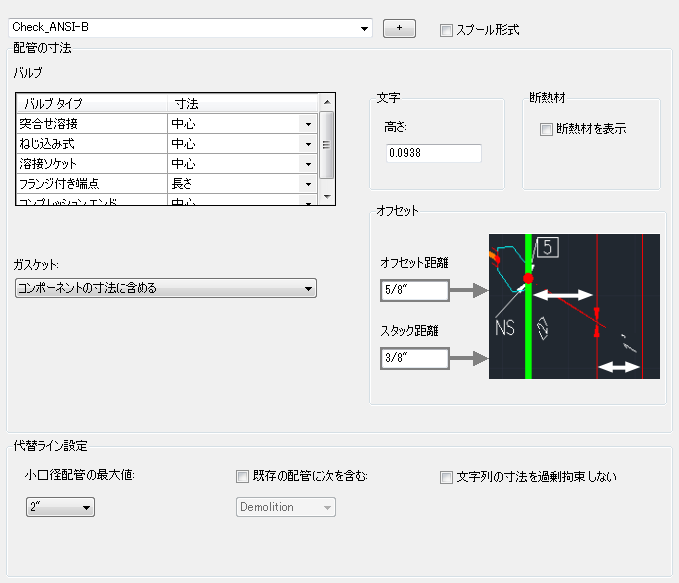Click the valve list scrollbar up arrow
The width and height of the screenshot is (679, 583).
coord(327,102)
